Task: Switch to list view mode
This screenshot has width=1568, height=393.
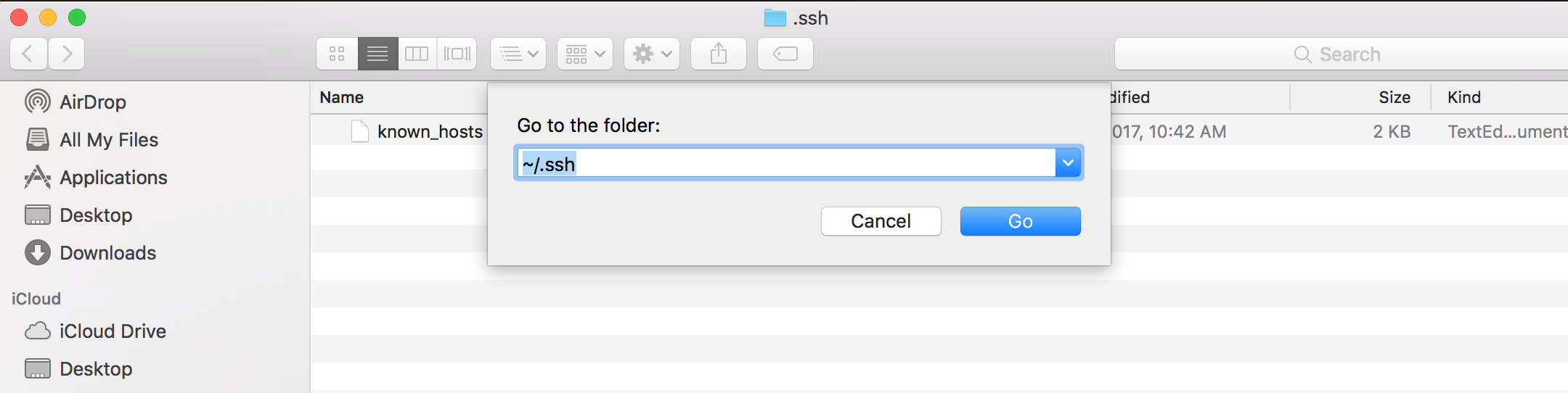Action: (377, 54)
